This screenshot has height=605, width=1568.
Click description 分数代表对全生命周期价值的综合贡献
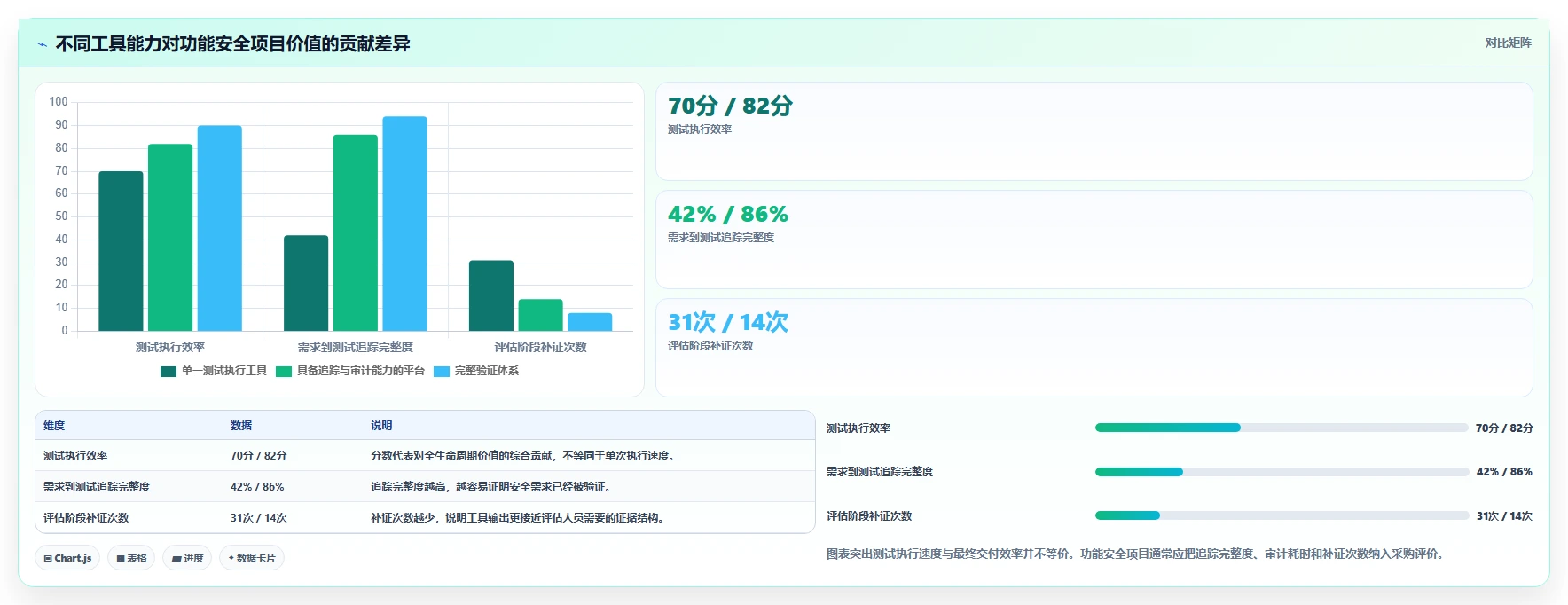pyautogui.click(x=525, y=456)
